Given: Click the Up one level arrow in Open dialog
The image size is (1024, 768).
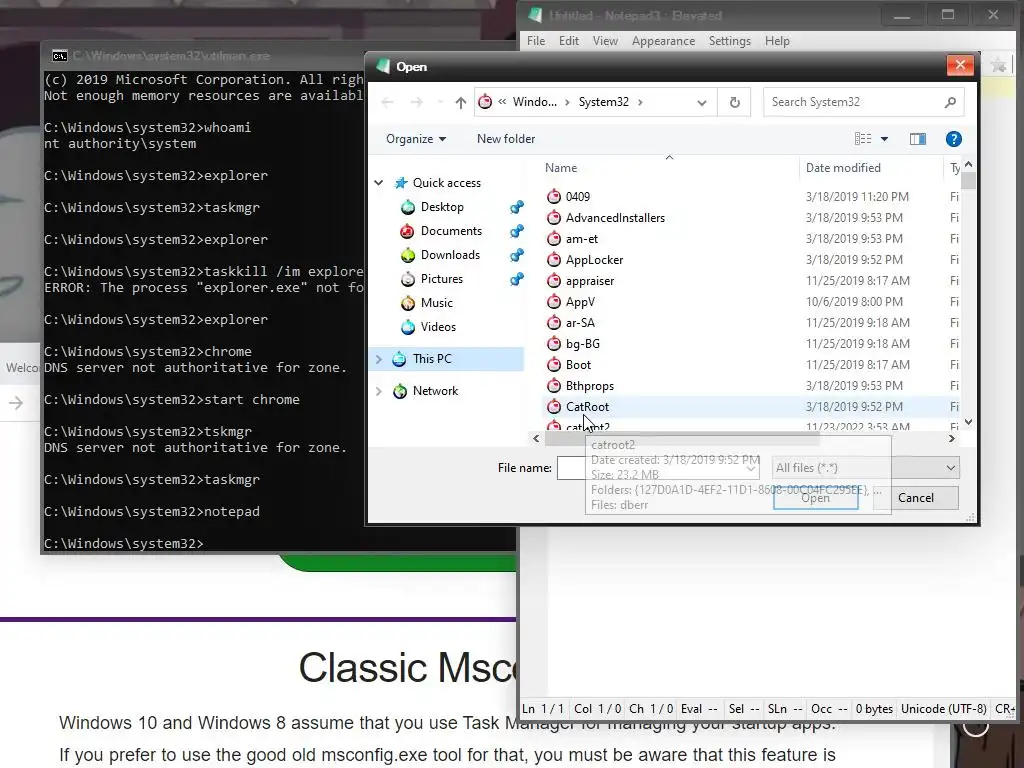Looking at the screenshot, I should [x=460, y=103].
